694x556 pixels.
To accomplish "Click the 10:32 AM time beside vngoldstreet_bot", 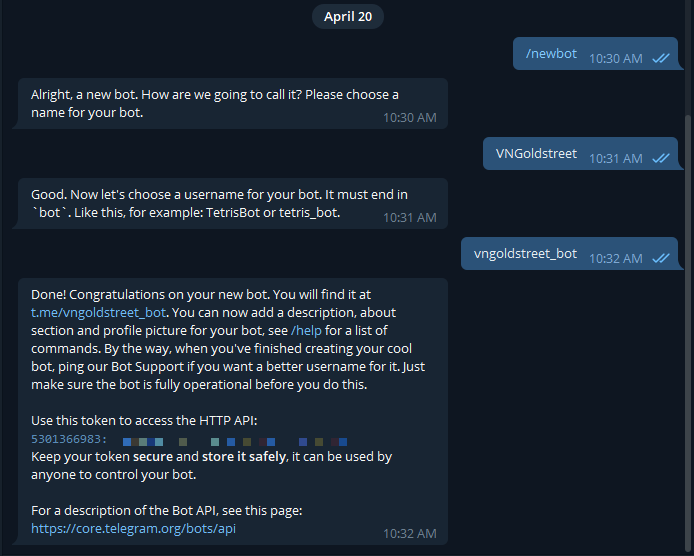I will click(616, 258).
